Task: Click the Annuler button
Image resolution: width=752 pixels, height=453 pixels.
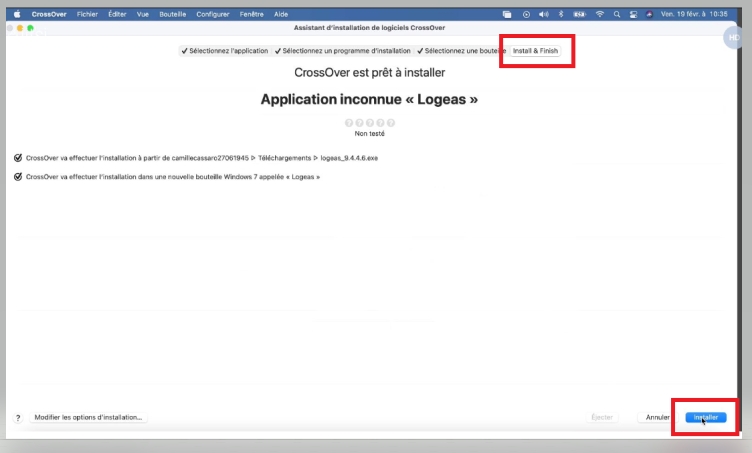Action: [x=657, y=417]
